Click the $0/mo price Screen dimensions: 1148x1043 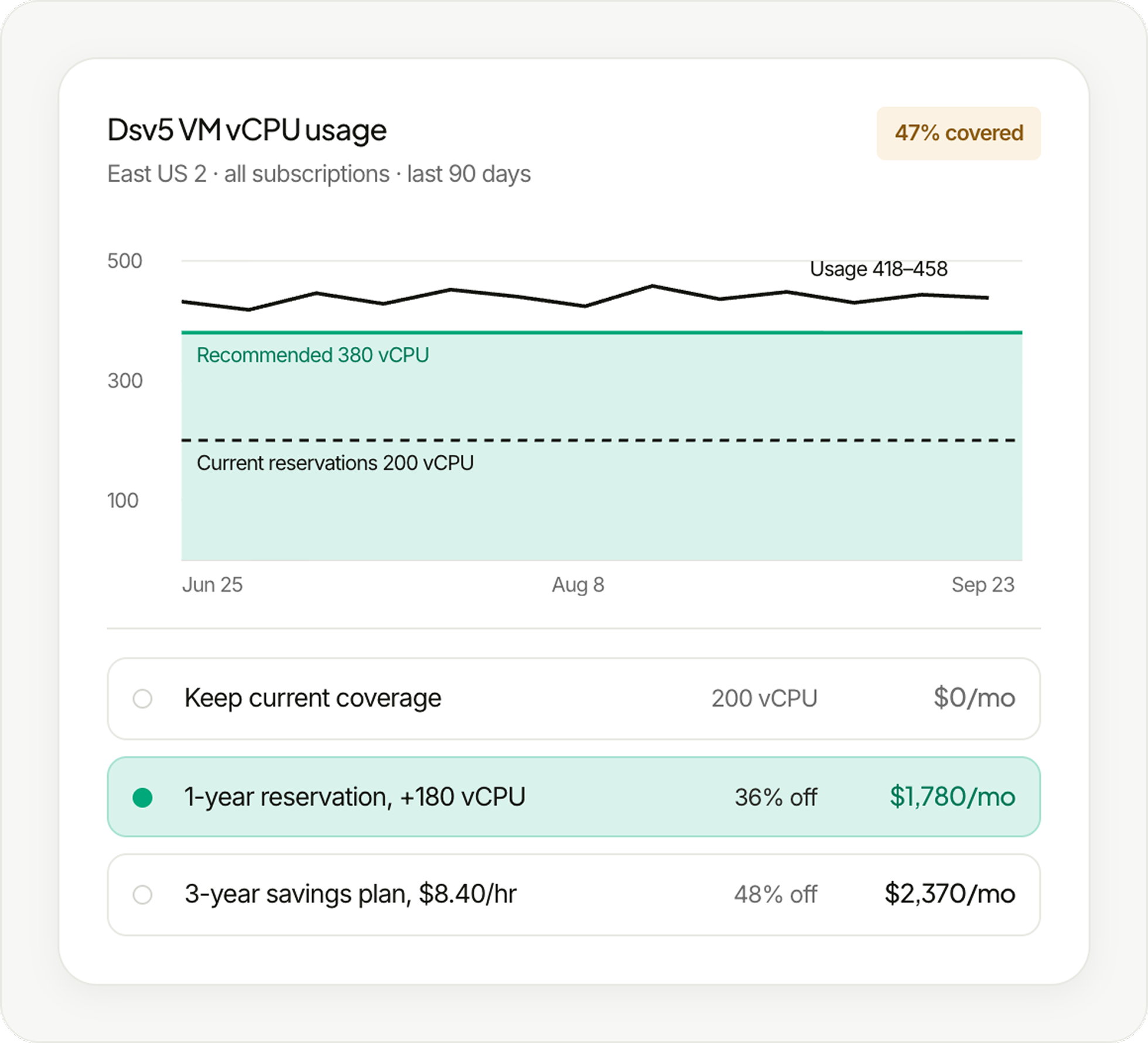pos(974,698)
